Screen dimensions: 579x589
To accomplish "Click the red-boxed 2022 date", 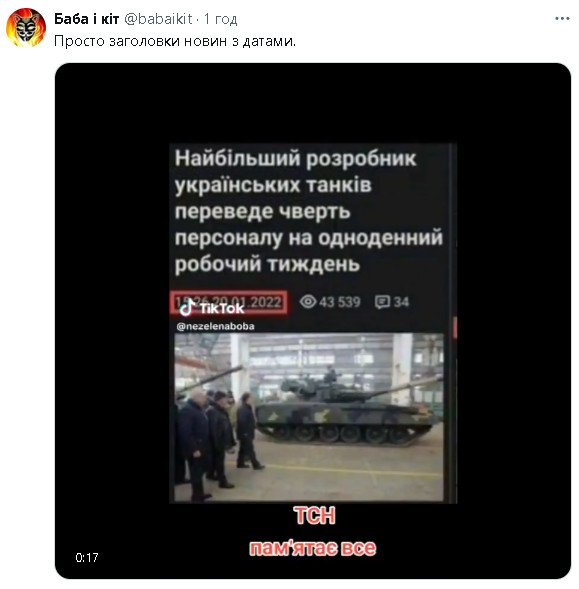I will (228, 302).
